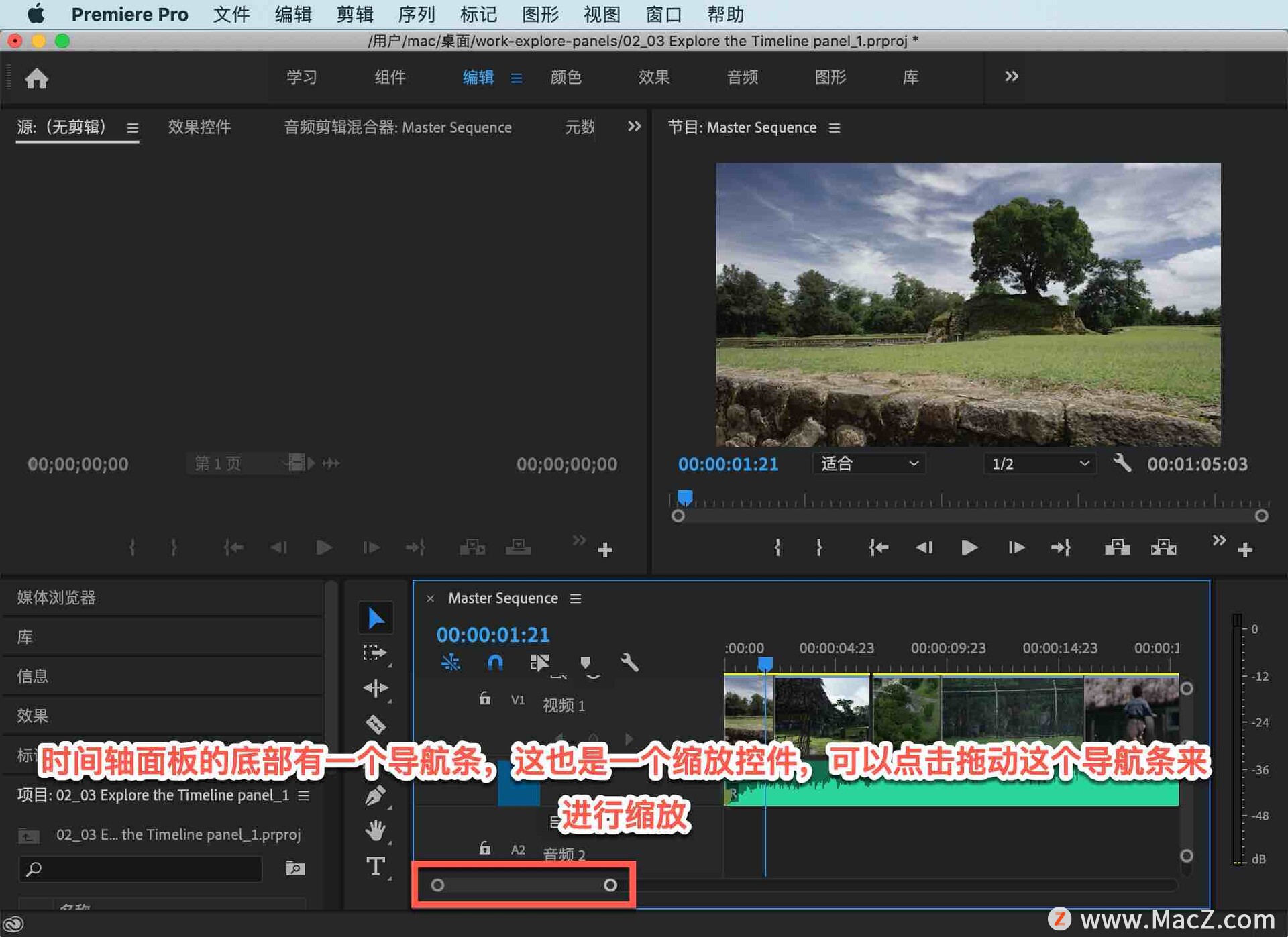Screen dimensions: 1288x937
Task: Open 信息 panel
Action: (x=32, y=676)
